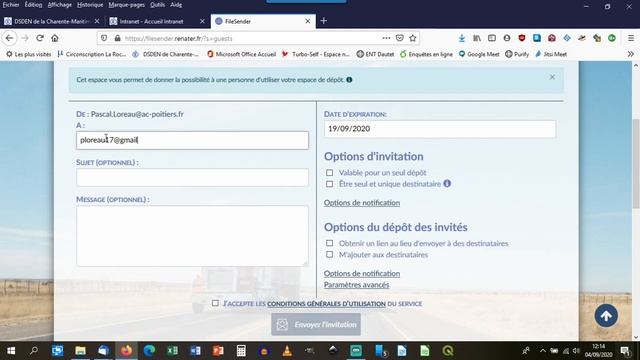The width and height of the screenshot is (640, 360).
Task: Open Google Meet bookmark
Action: (x=479, y=54)
